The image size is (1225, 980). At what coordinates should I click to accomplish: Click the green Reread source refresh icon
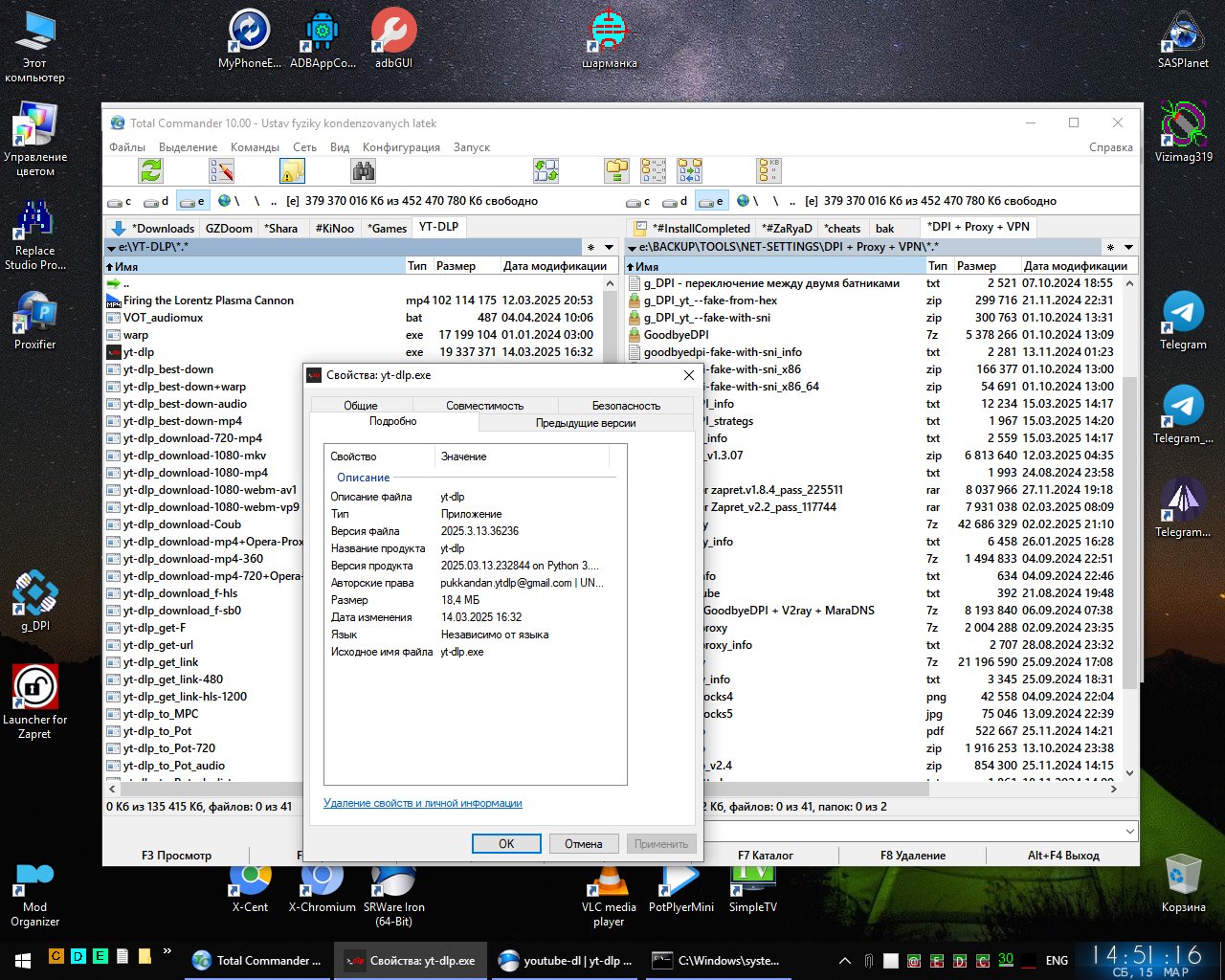pos(151,171)
